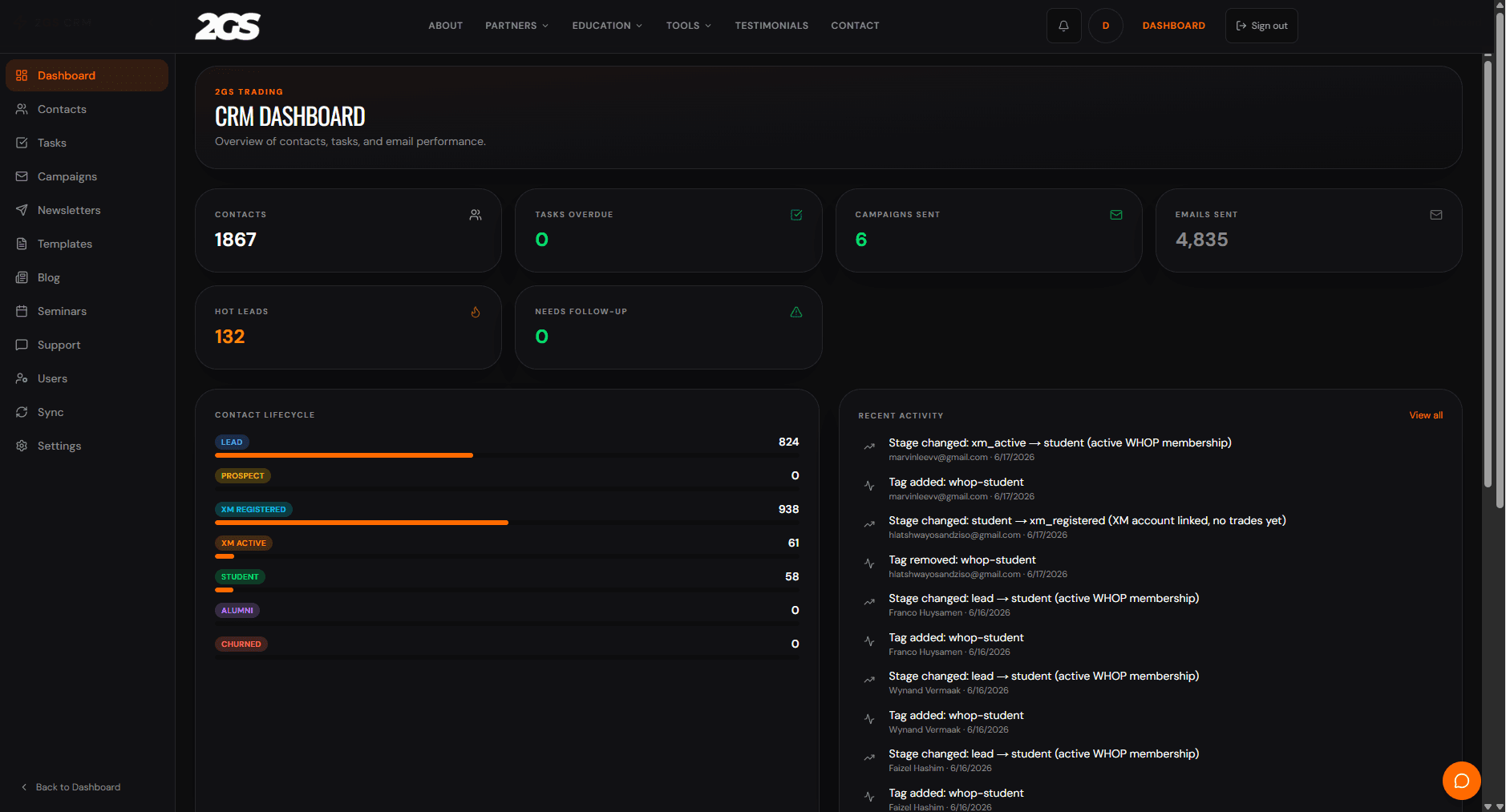This screenshot has height=812, width=1506.
Task: Open the Contacts 1867 card
Action: coord(348,230)
